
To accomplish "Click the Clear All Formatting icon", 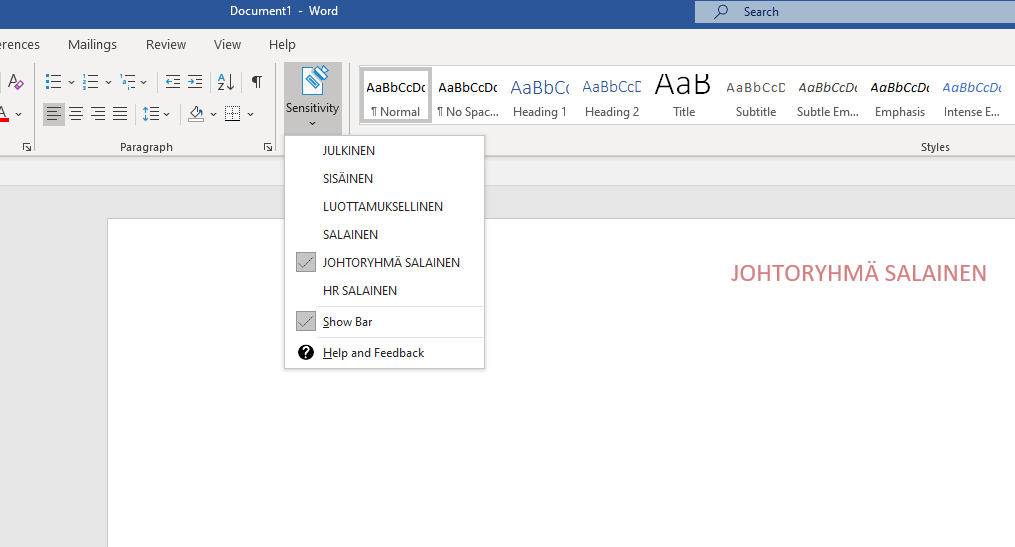I will point(16,82).
